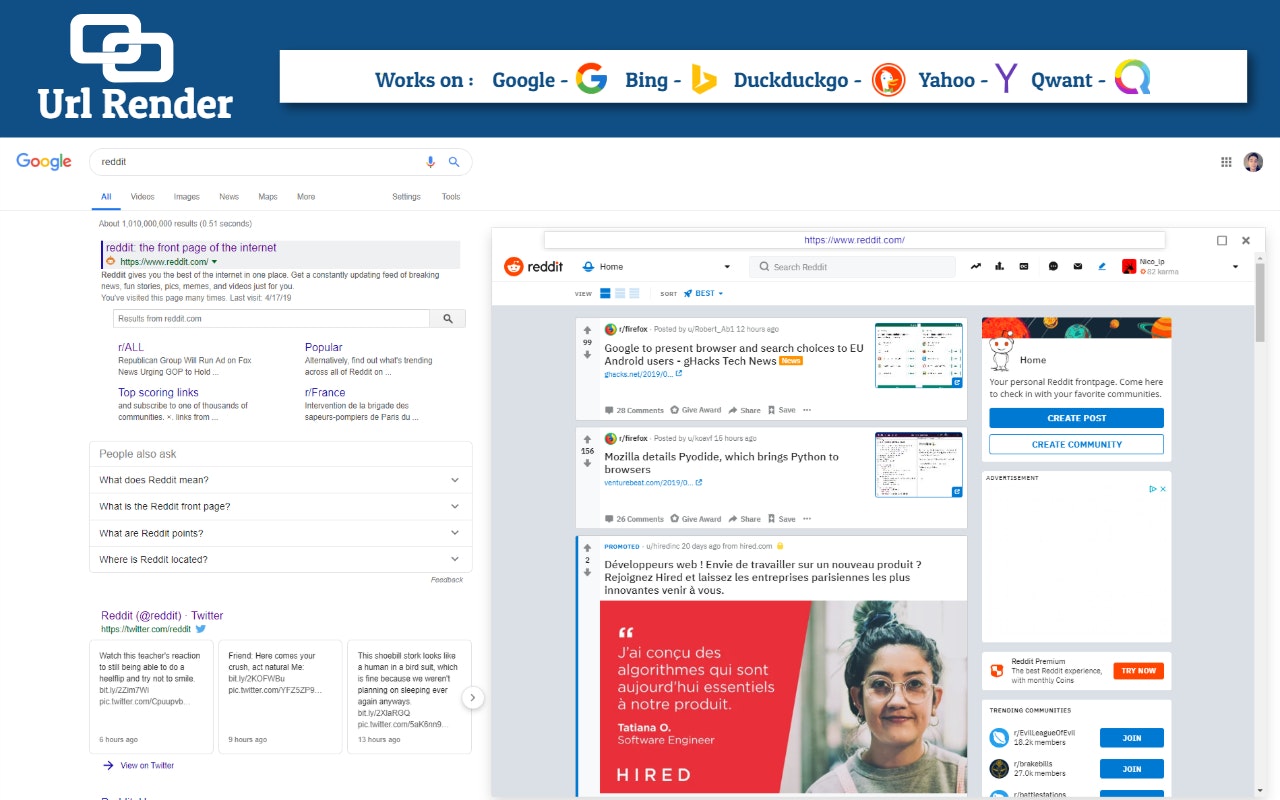Image resolution: width=1280 pixels, height=800 pixels.
Task: Expand 'What does Reddit mean?' question
Action: [280, 480]
